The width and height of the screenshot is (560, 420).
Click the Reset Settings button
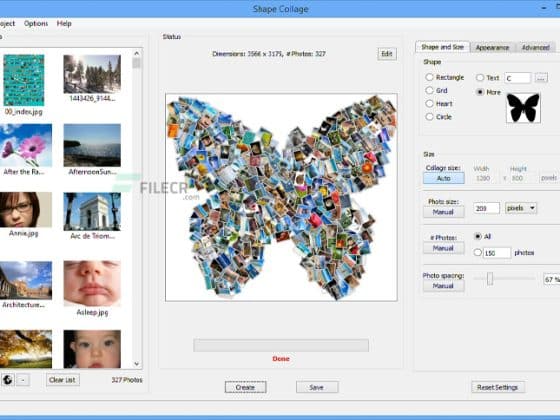(x=498, y=387)
